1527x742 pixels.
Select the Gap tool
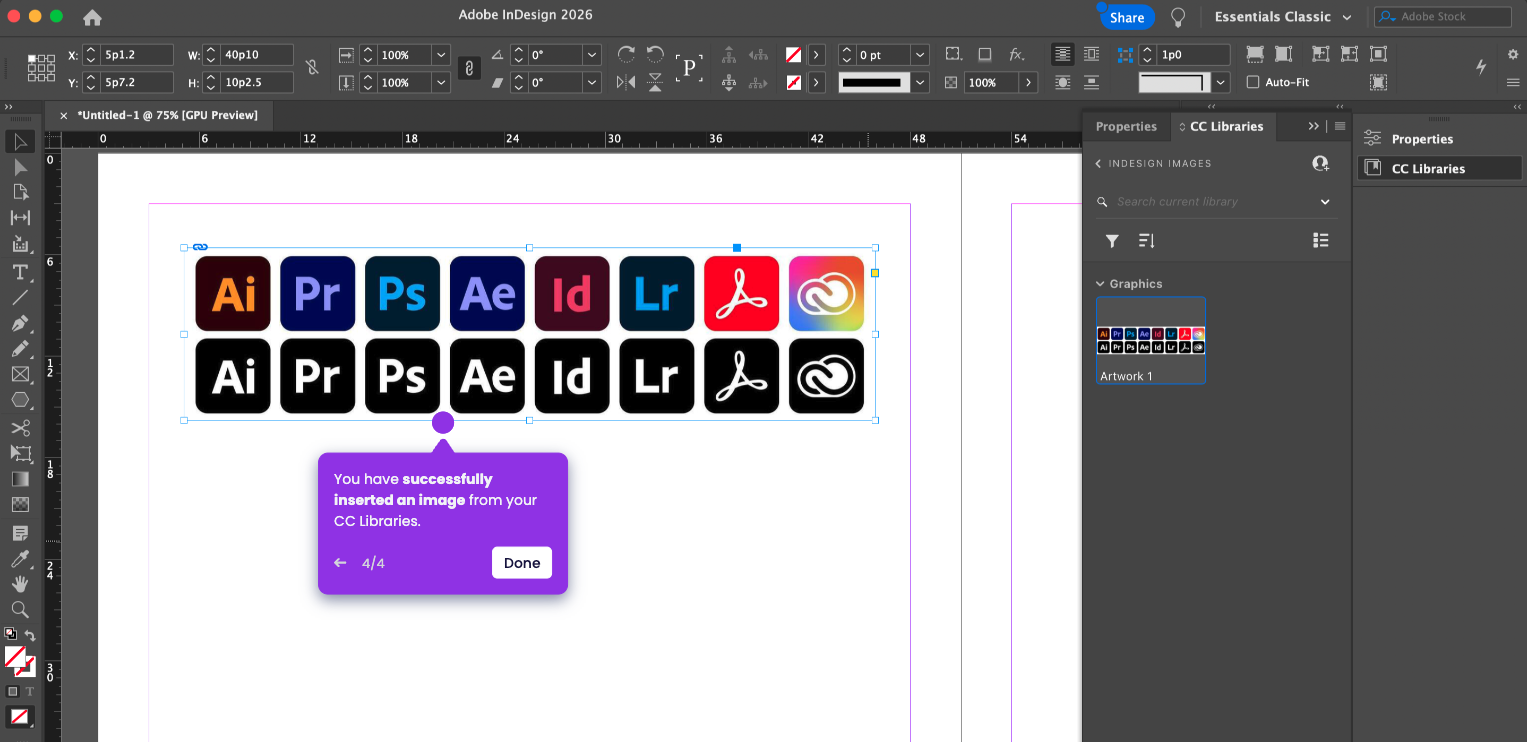(x=20, y=218)
